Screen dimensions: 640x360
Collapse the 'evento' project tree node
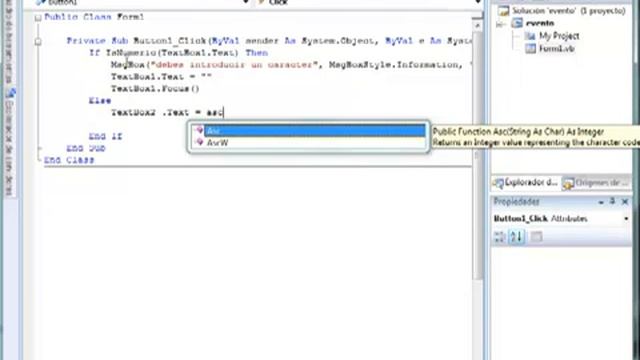[500, 24]
